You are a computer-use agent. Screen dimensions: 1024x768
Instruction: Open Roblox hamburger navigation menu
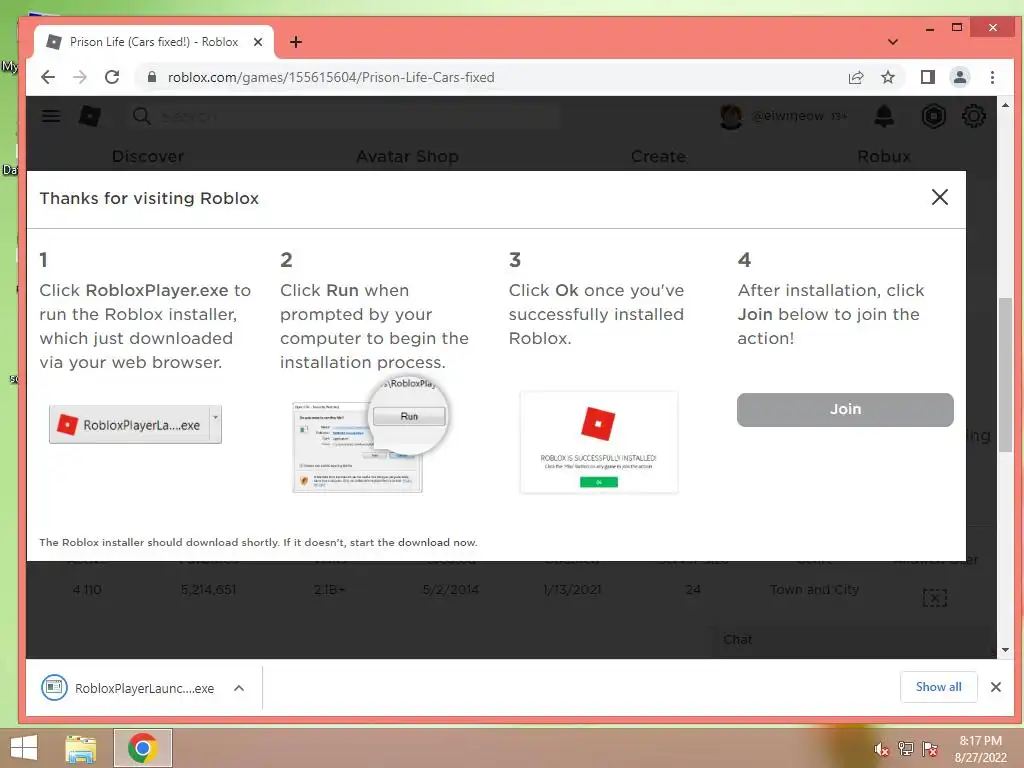pos(51,116)
